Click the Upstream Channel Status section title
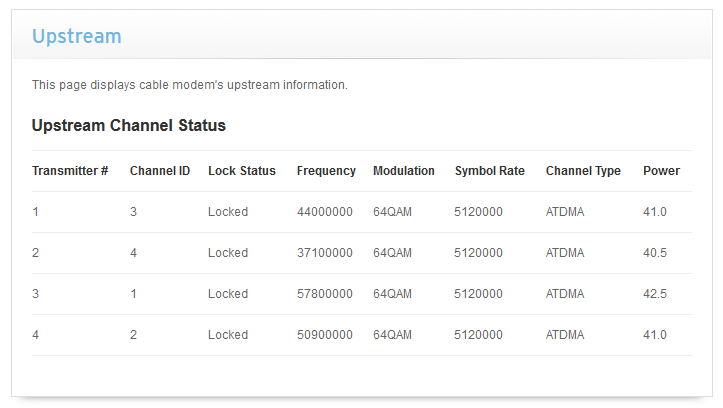723x408 pixels. [x=129, y=126]
